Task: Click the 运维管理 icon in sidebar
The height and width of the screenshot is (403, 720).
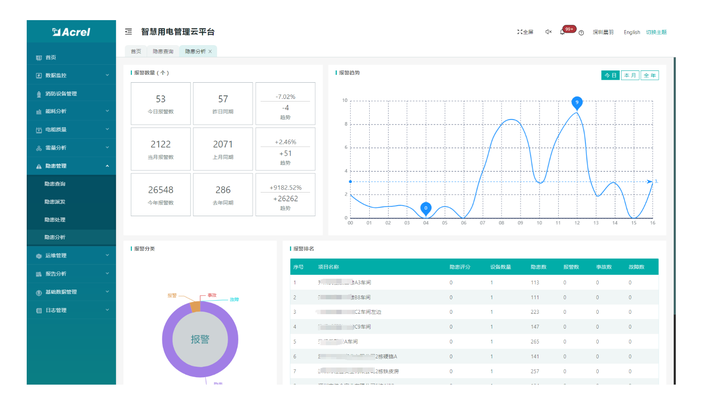Action: click(39, 256)
